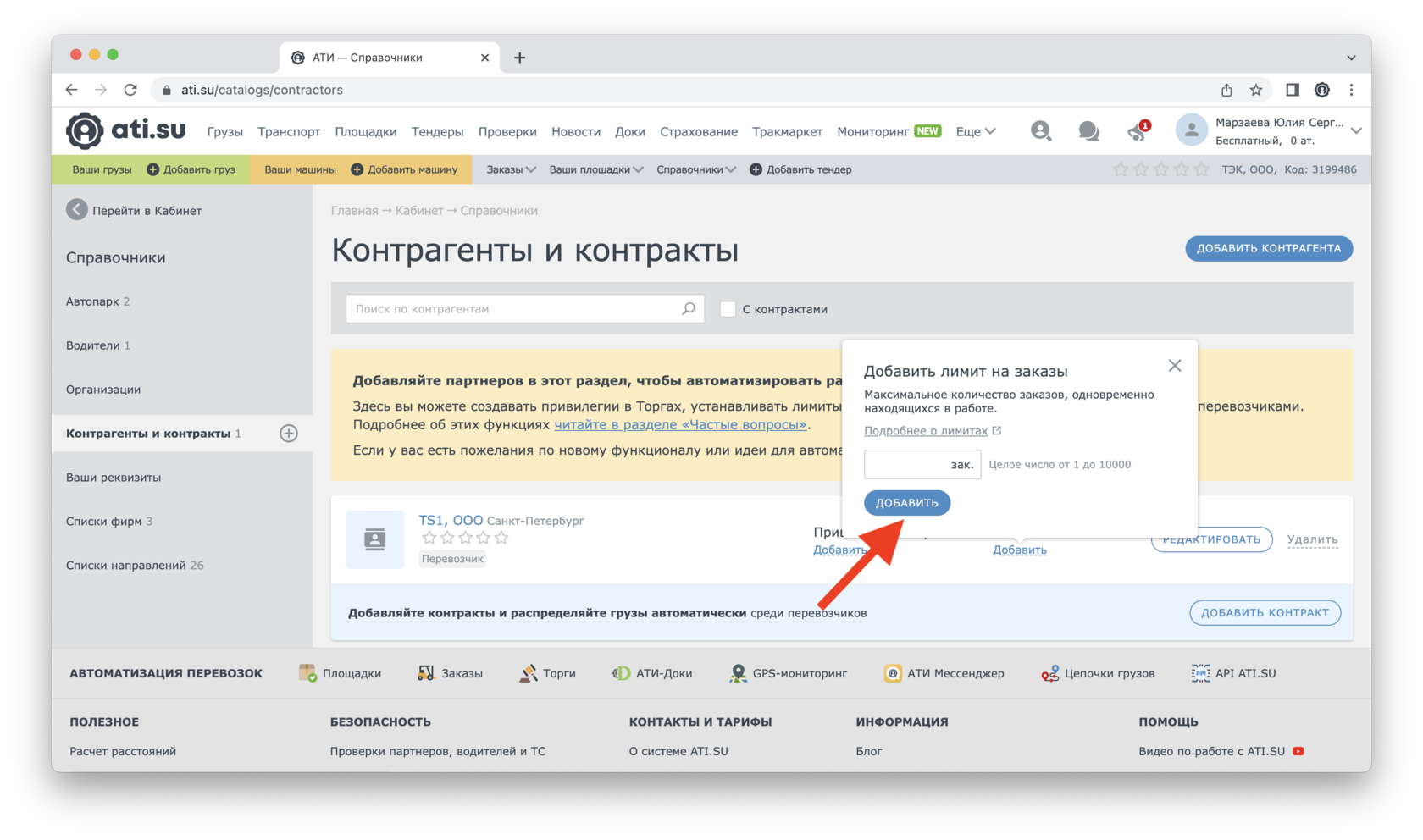Open Площадки in footer automation bar
Image resolution: width=1423 pixels, height=840 pixels.
[340, 673]
